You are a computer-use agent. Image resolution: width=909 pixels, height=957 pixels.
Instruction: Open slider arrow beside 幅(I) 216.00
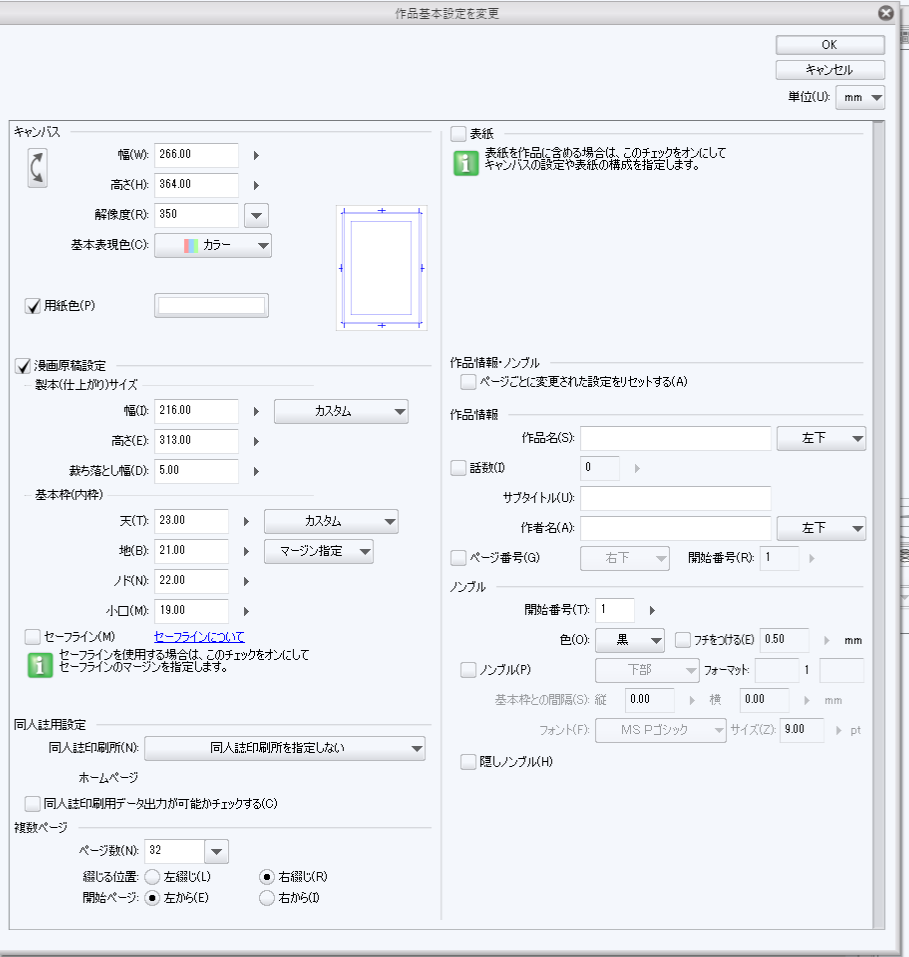[256, 412]
